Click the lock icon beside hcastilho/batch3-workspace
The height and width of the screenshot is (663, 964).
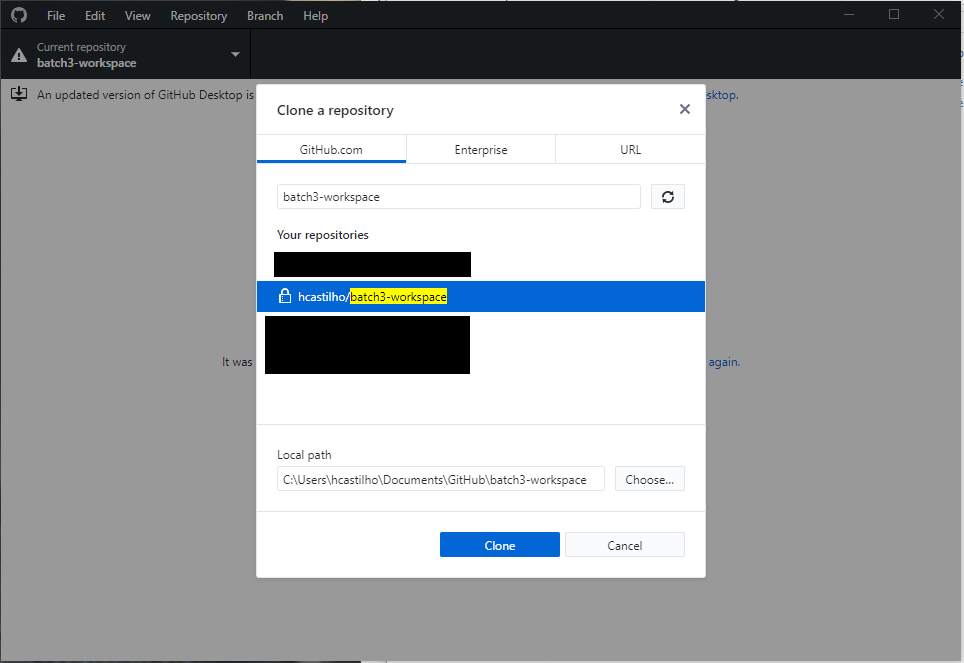(x=285, y=296)
